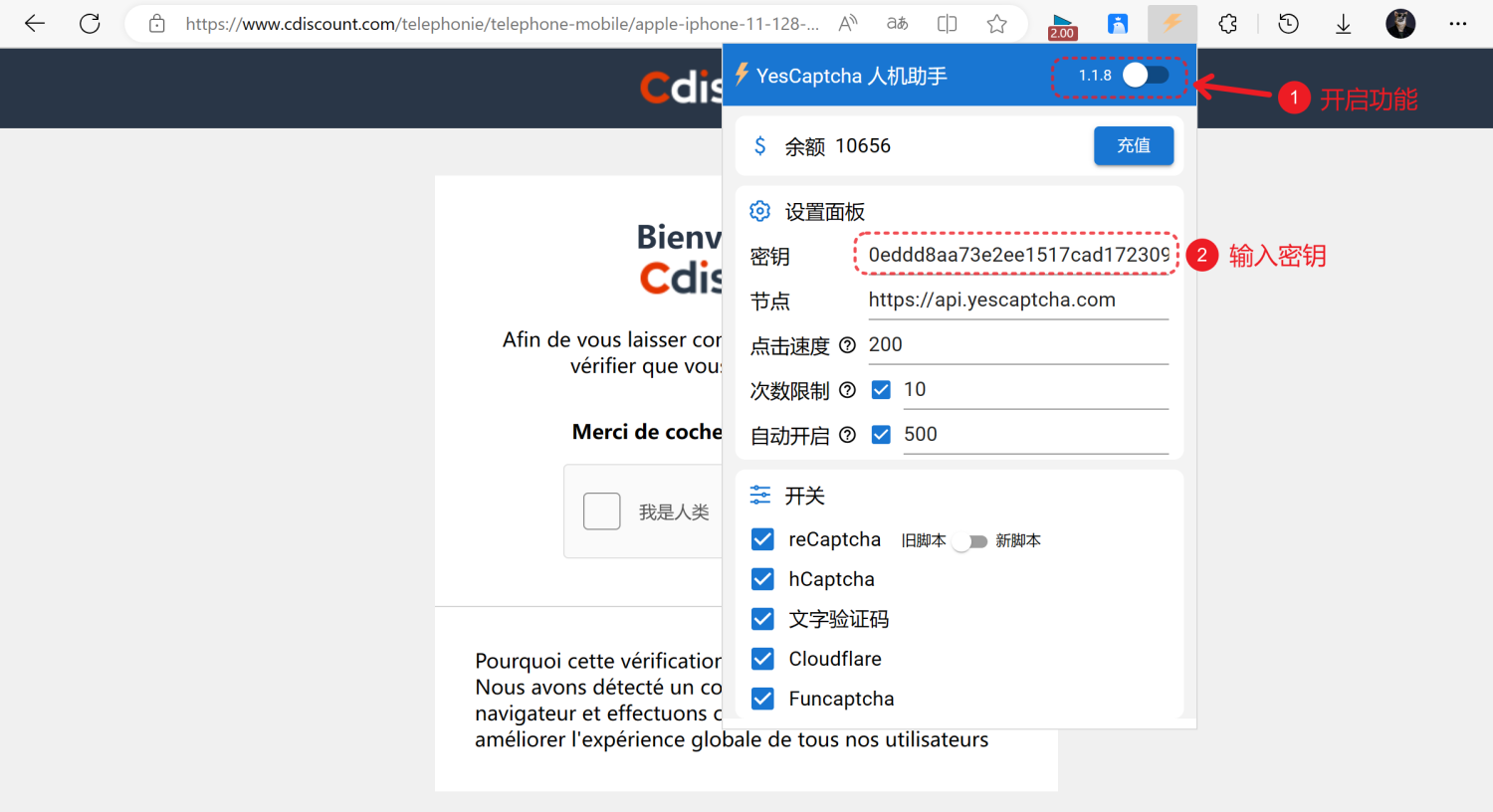Uncheck the hCaptcha checkbox
The image size is (1493, 812).
(762, 579)
